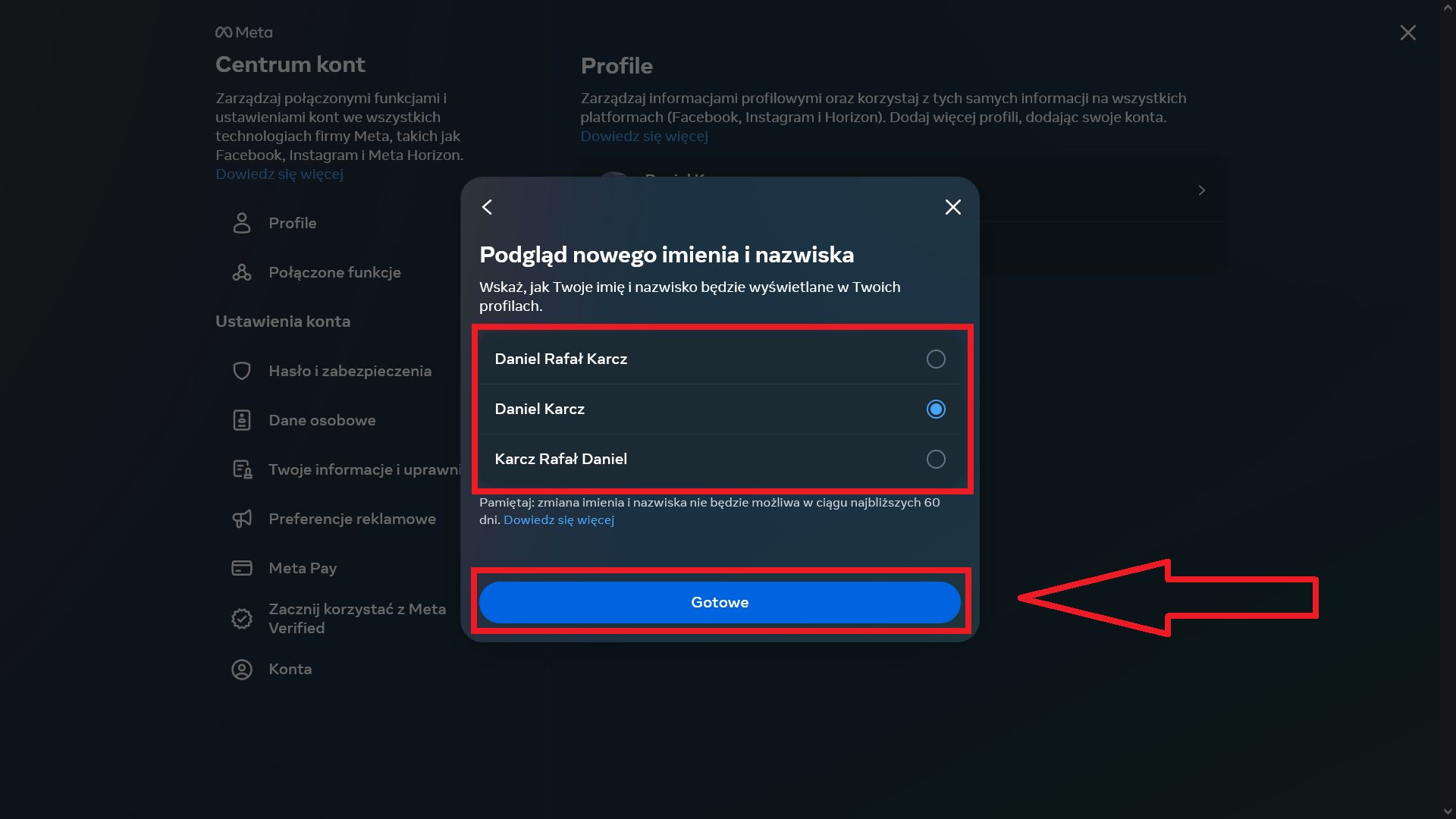
Task: Collapse the dialog using top-left chevron
Action: point(488,206)
